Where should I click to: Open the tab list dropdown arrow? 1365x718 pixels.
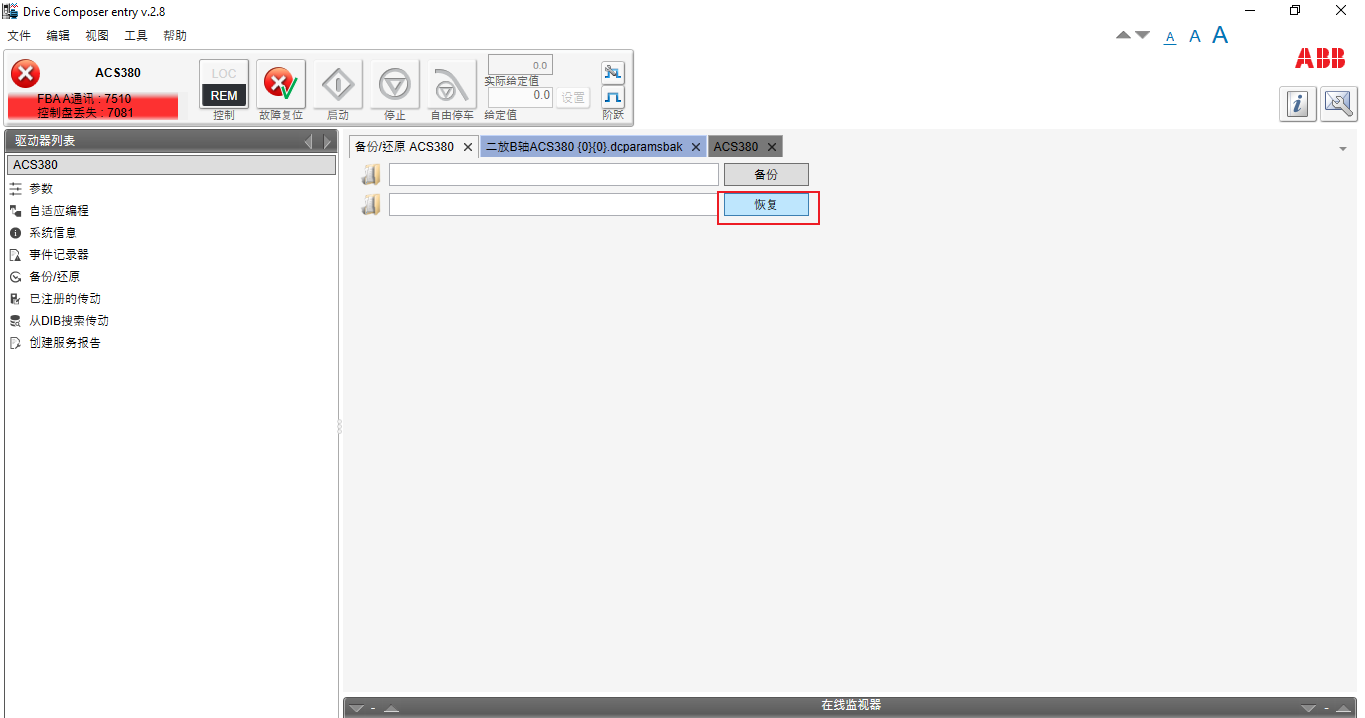[x=1343, y=149]
